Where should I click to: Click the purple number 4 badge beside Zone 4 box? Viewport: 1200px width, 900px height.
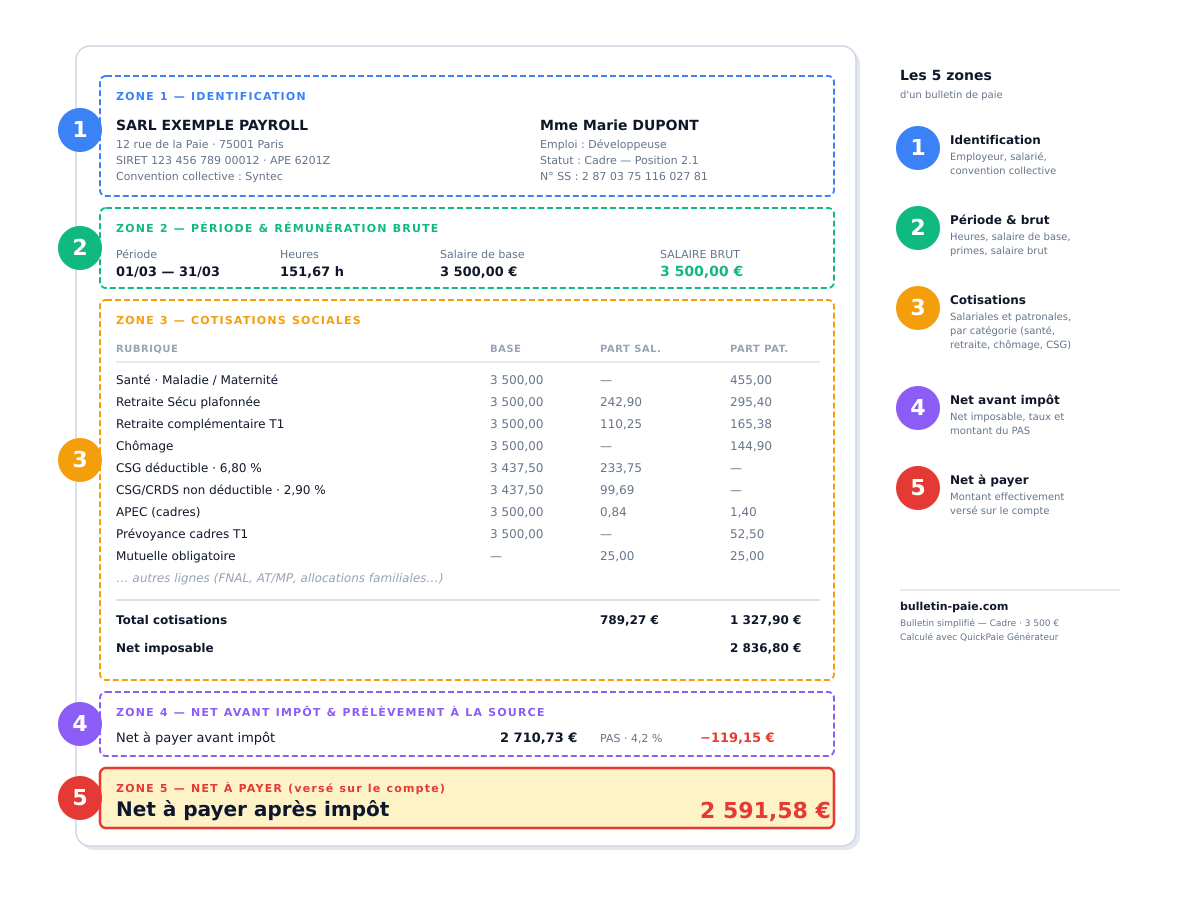tap(80, 724)
